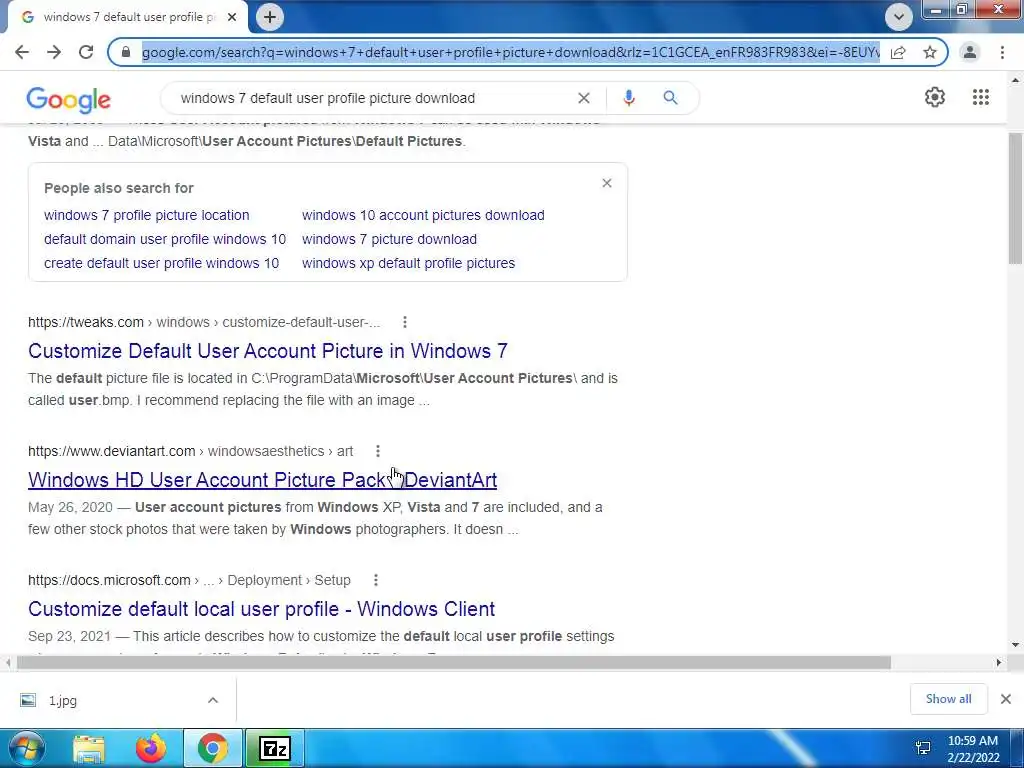Go back to the previous page
Viewport: 1024px width, 768px height.
(22, 52)
